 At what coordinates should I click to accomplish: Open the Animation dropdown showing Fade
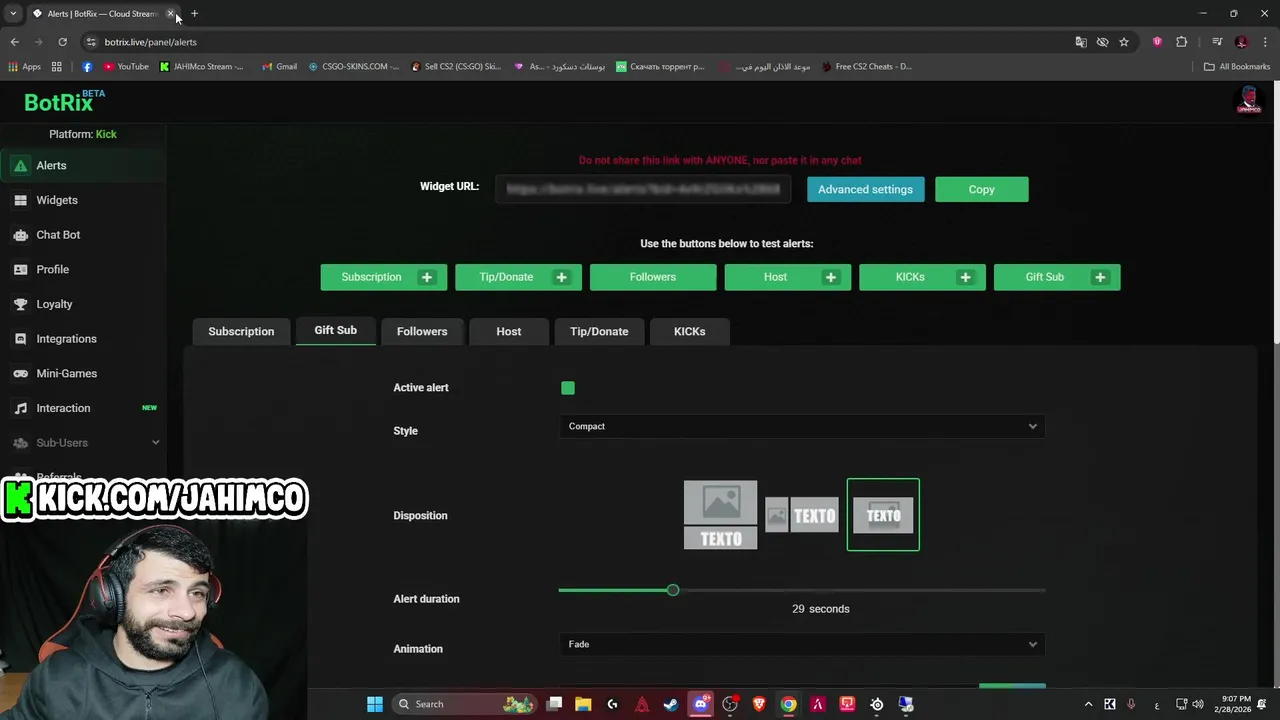[x=802, y=644]
